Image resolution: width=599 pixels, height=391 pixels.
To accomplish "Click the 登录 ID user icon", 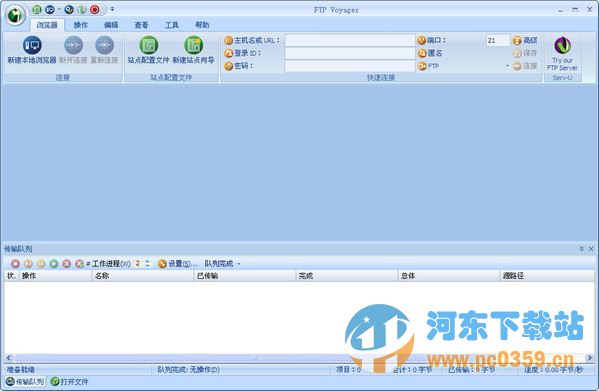I will point(228,53).
